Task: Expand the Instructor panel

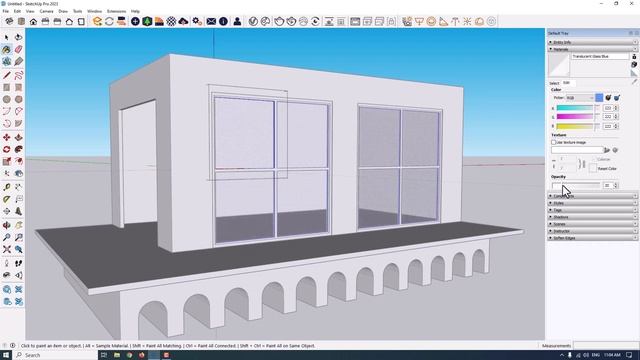Action: 592,231
